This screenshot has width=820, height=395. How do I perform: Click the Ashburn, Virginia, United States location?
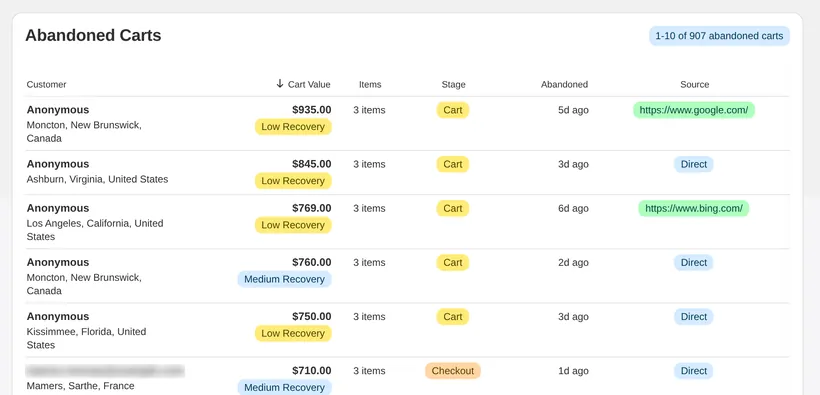pyautogui.click(x=97, y=179)
